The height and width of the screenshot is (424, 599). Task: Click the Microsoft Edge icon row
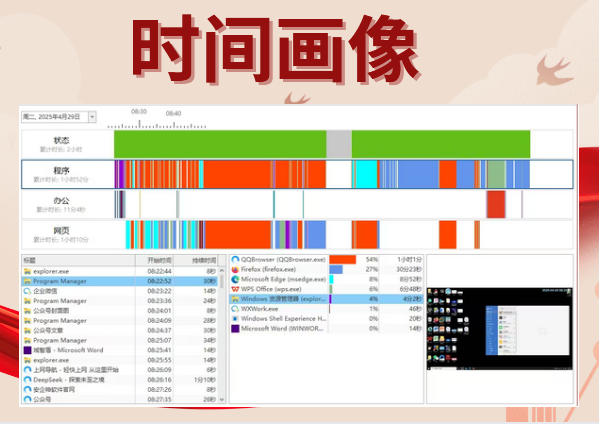point(235,279)
